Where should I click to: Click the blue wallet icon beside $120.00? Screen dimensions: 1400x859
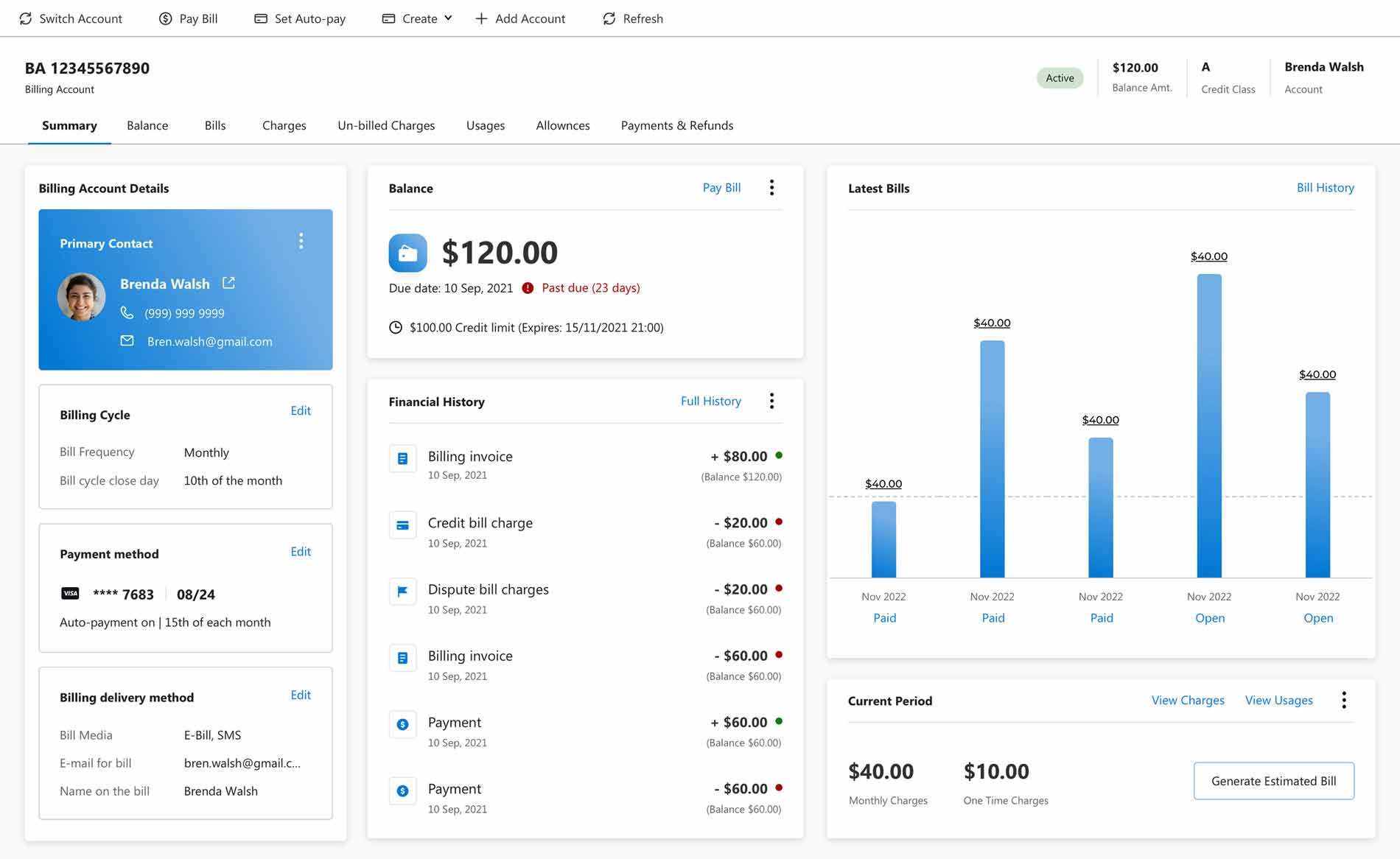[x=407, y=253]
